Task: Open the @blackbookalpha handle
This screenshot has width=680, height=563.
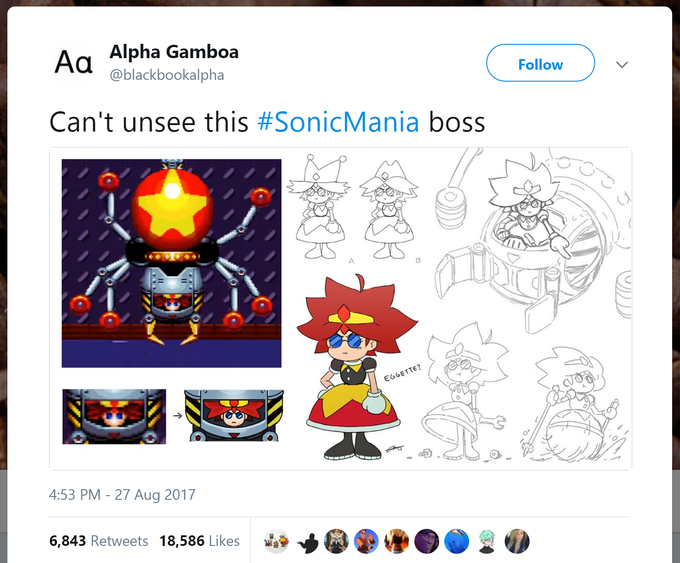Action: coord(167,75)
